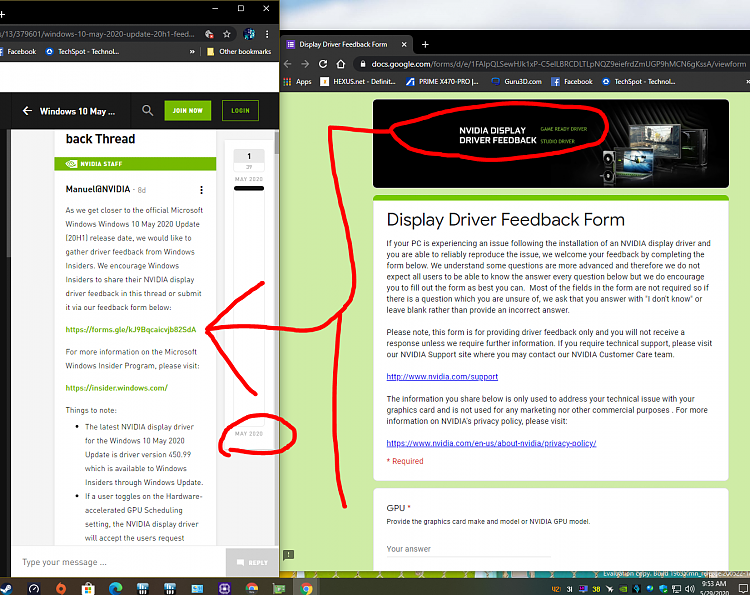Click the thread timeline slider handle

(x=249, y=188)
